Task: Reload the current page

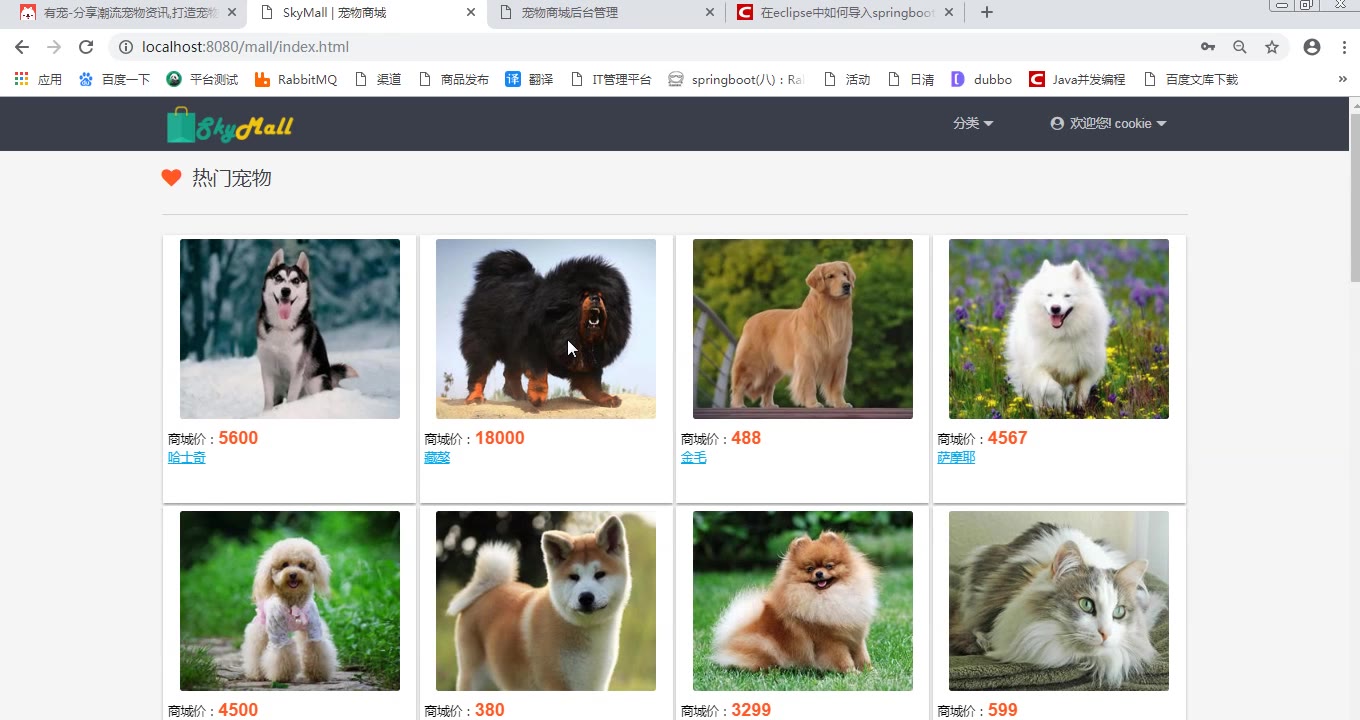Action: [86, 47]
